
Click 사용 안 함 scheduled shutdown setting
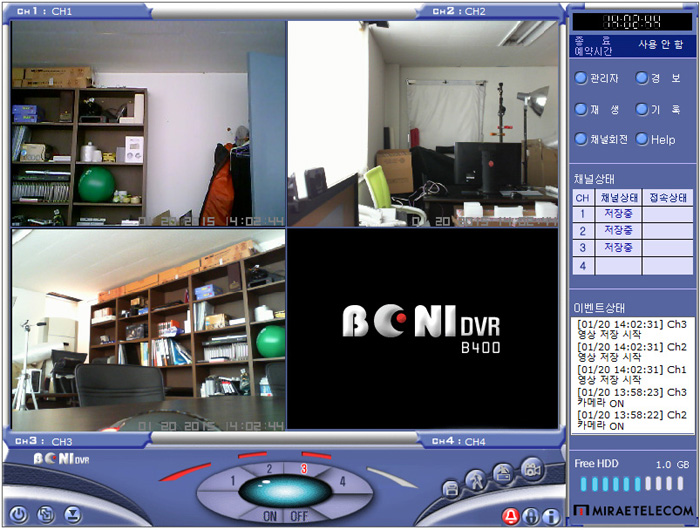click(x=660, y=44)
